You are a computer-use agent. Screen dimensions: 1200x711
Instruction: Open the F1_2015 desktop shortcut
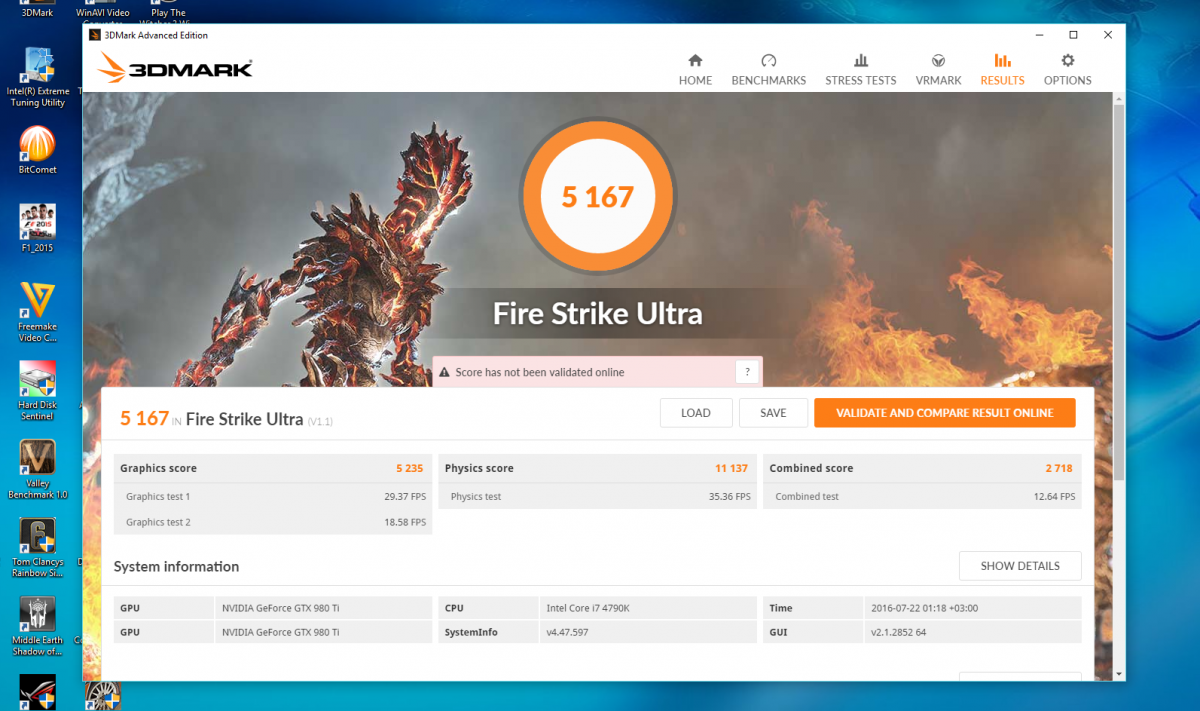coord(37,228)
